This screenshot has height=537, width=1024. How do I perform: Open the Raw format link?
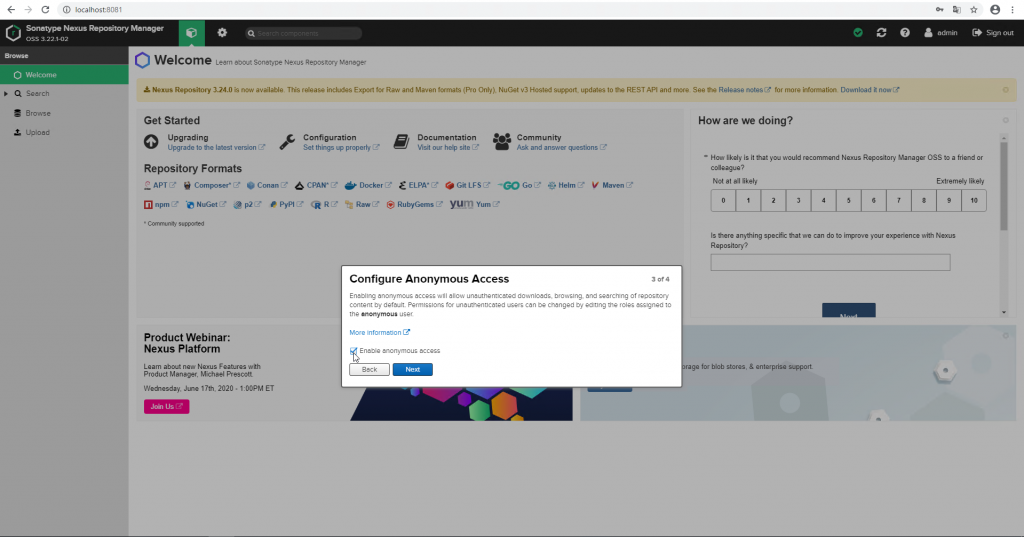click(x=362, y=204)
